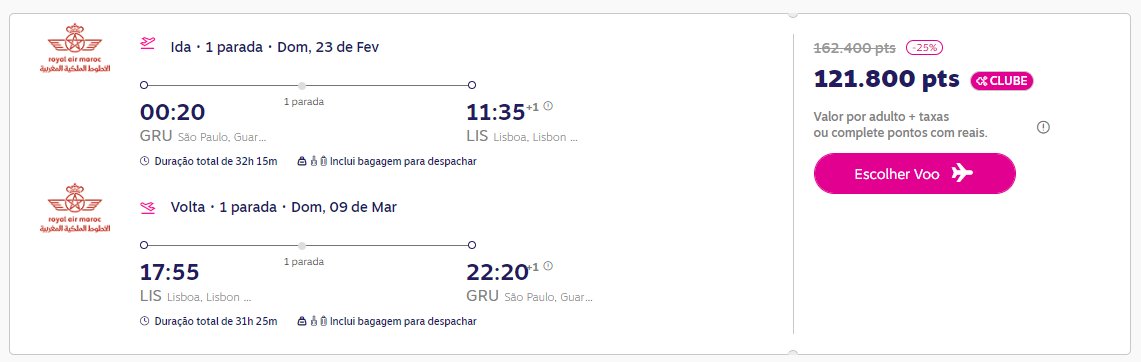Click the outbound 1 parada stop marker
Viewport: 1141px width, 362px height.
(302, 85)
